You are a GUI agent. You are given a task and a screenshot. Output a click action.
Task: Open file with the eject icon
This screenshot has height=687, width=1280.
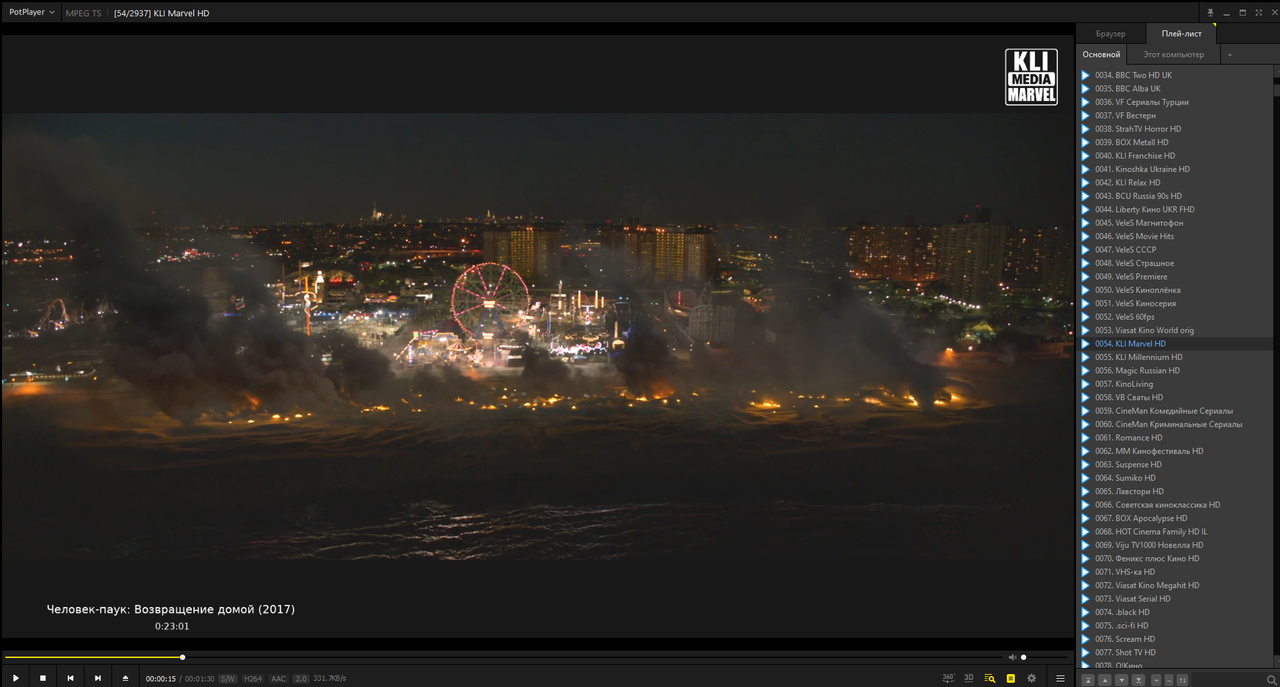click(x=125, y=678)
